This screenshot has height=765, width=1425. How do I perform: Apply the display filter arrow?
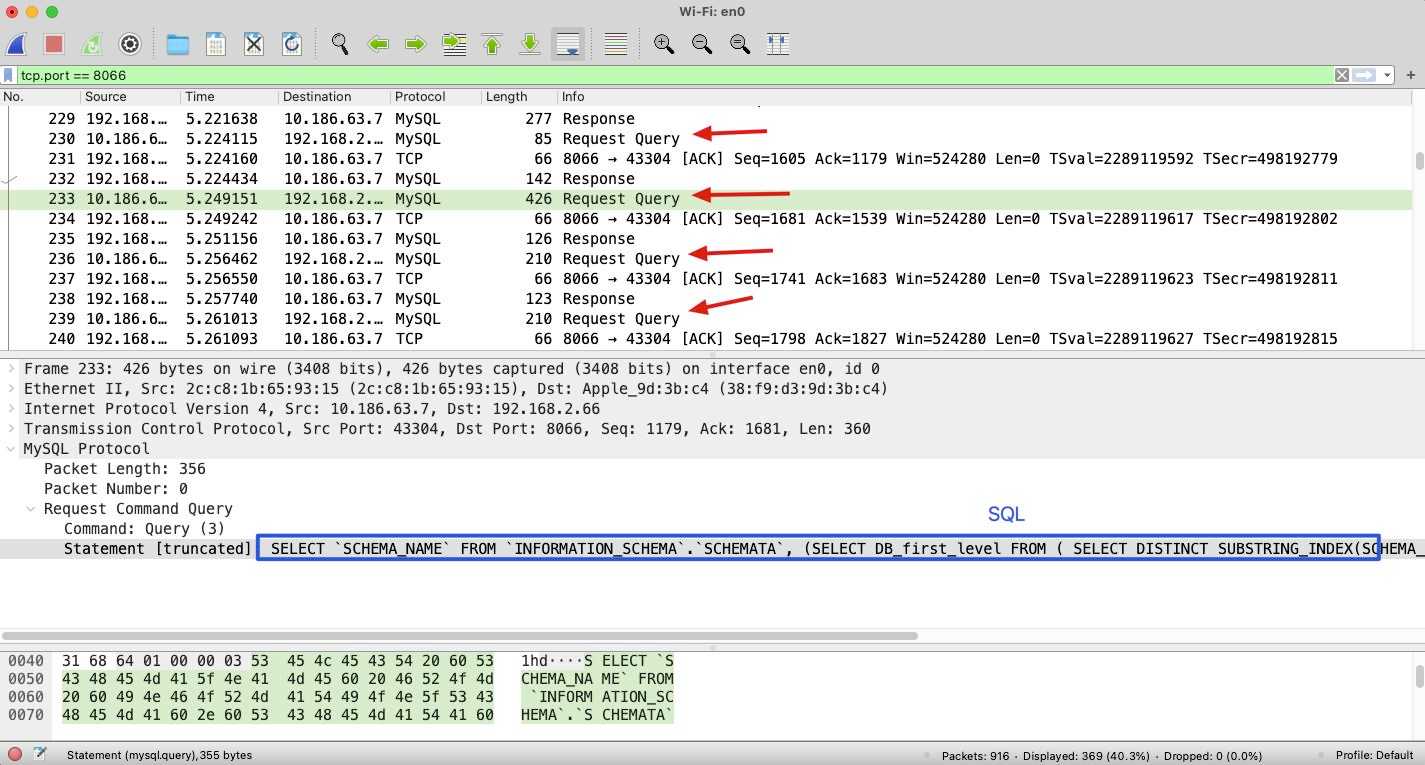(x=1365, y=75)
